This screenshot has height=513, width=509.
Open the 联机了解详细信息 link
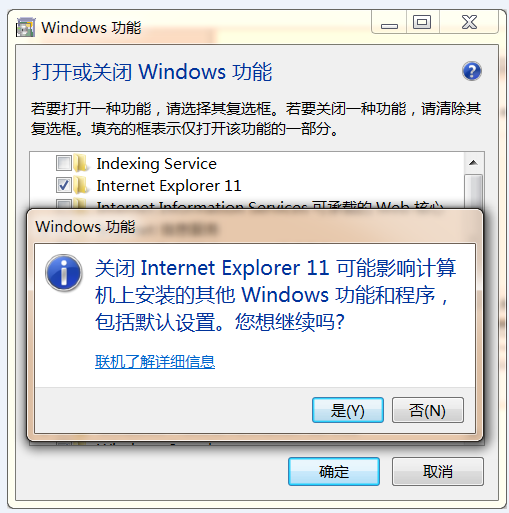pyautogui.click(x=155, y=362)
